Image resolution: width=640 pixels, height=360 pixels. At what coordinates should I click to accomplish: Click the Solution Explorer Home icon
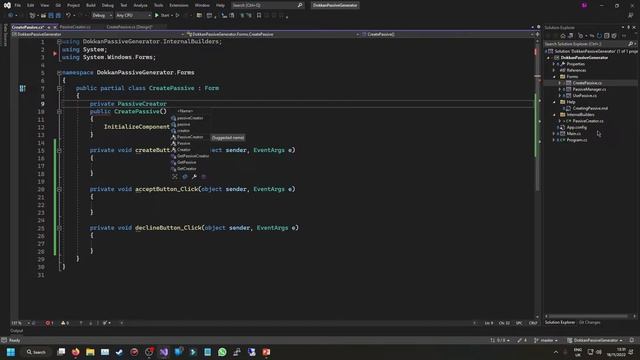(x=562, y=36)
